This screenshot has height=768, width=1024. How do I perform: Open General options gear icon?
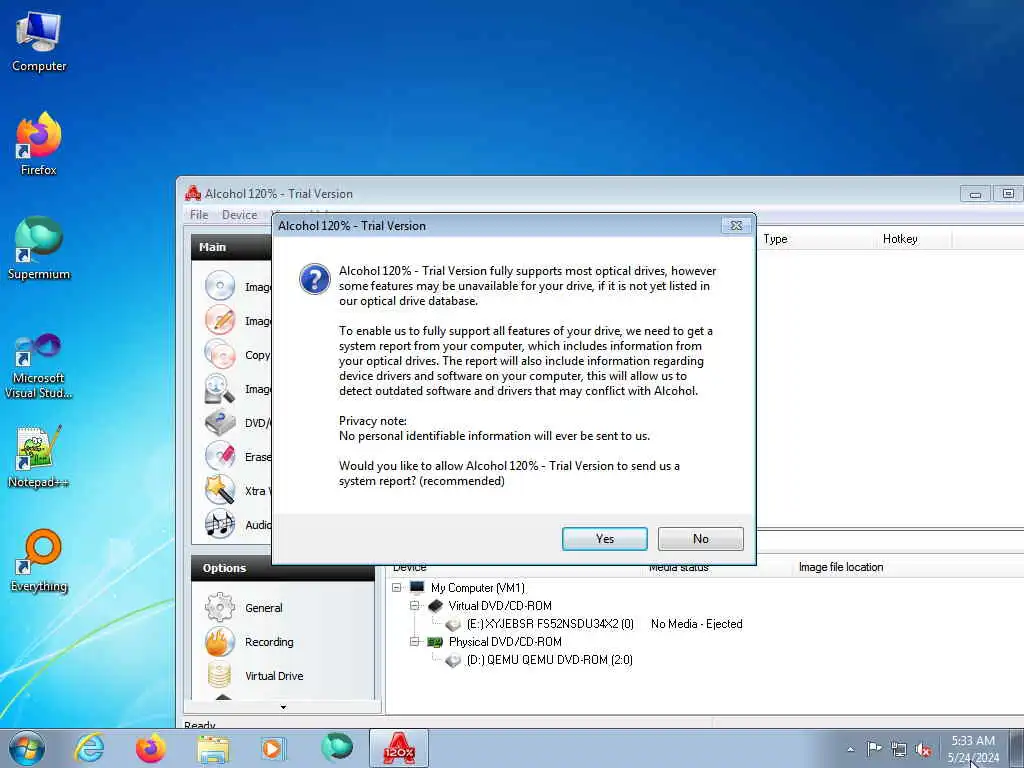coord(219,607)
